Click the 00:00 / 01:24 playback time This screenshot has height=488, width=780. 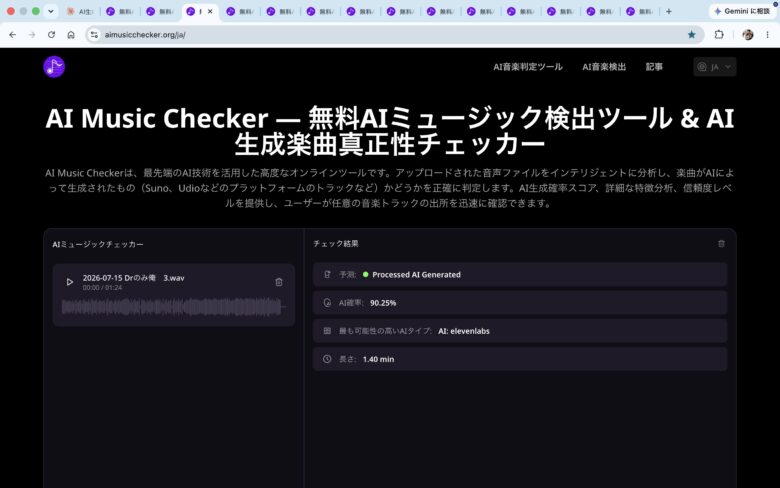pos(102,288)
